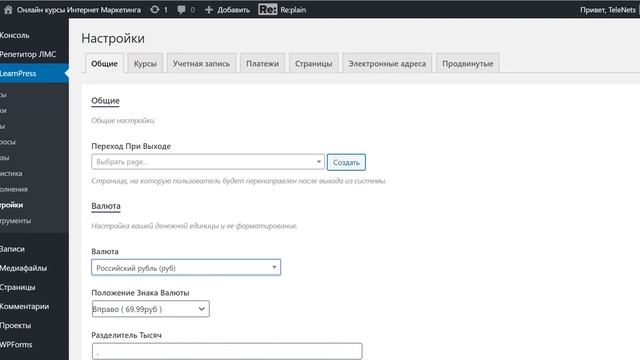Select the Общие settings tab
640x360 pixels.
point(104,64)
